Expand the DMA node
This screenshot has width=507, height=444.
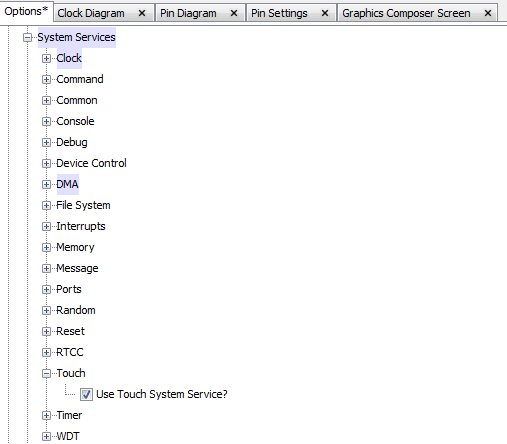pyautogui.click(x=46, y=185)
